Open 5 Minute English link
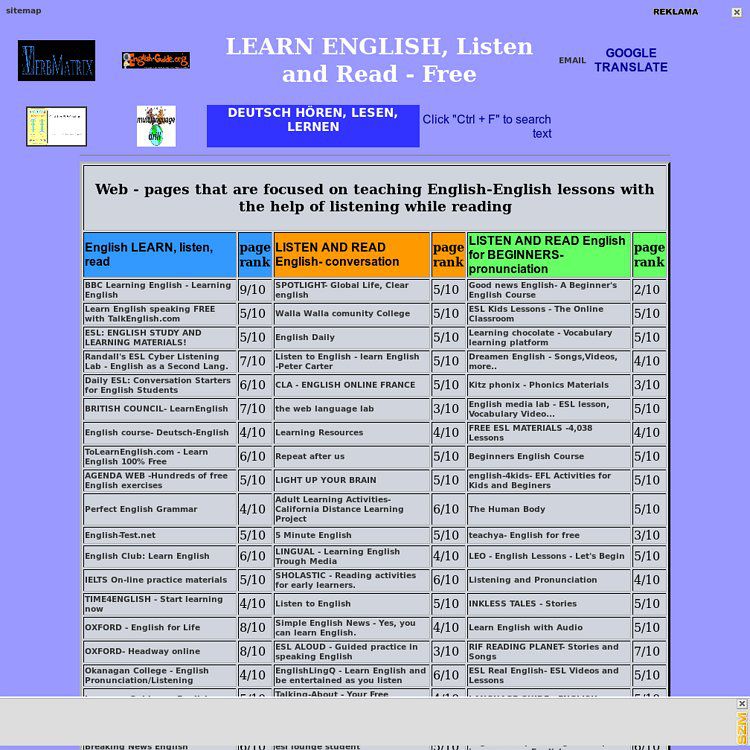Screen dimensions: 750x750 pos(313,535)
